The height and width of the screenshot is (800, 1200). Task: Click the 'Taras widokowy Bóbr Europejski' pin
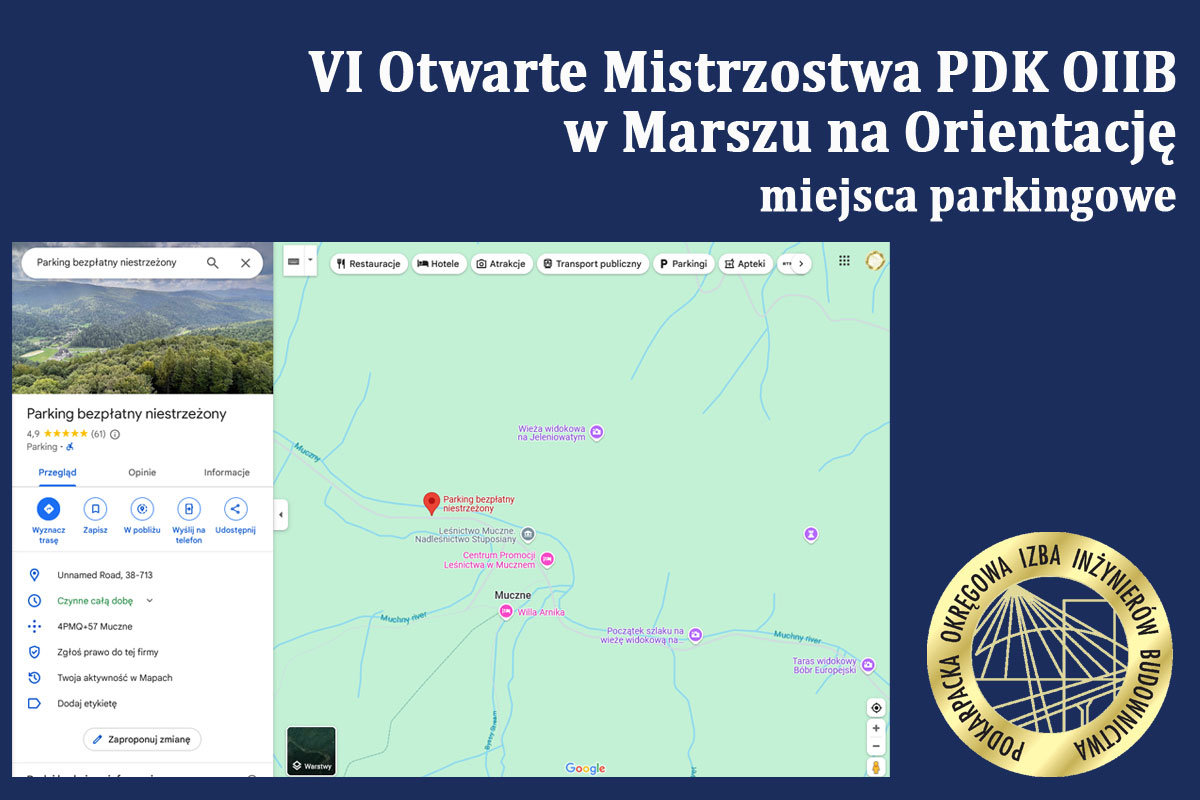point(868,665)
